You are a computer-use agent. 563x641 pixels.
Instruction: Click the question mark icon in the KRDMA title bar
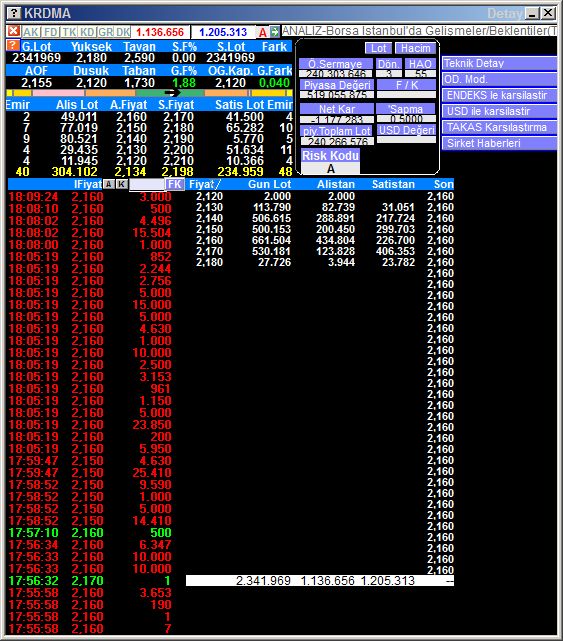click(x=14, y=13)
